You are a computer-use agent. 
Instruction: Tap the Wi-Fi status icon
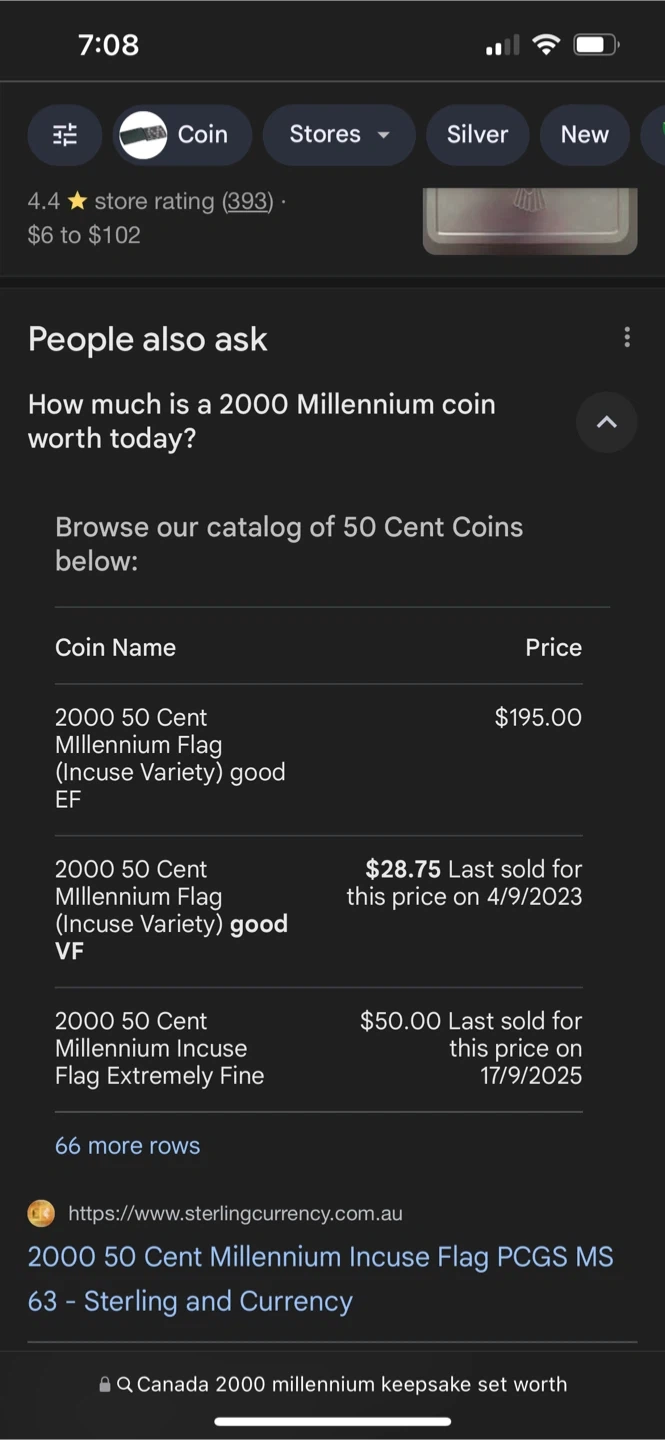546,45
